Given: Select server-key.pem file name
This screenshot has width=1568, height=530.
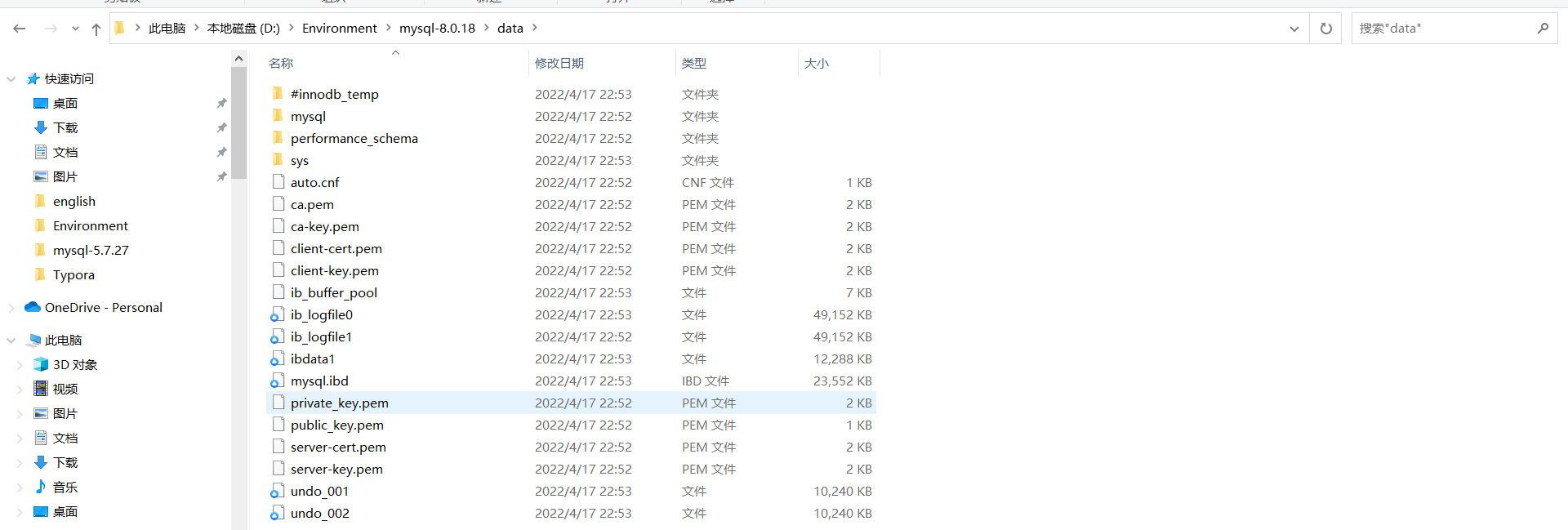Looking at the screenshot, I should (x=336, y=470).
